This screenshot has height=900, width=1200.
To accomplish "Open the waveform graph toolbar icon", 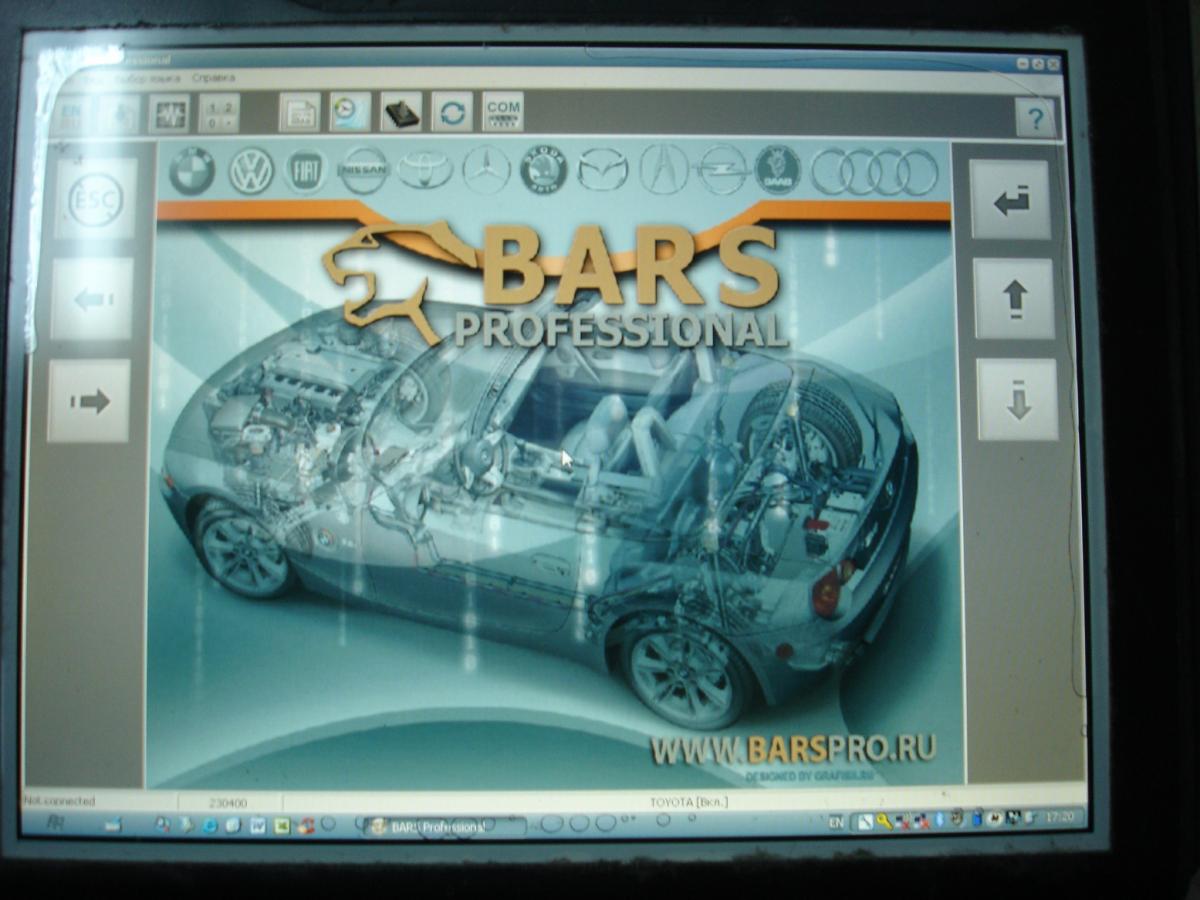I will [x=169, y=113].
